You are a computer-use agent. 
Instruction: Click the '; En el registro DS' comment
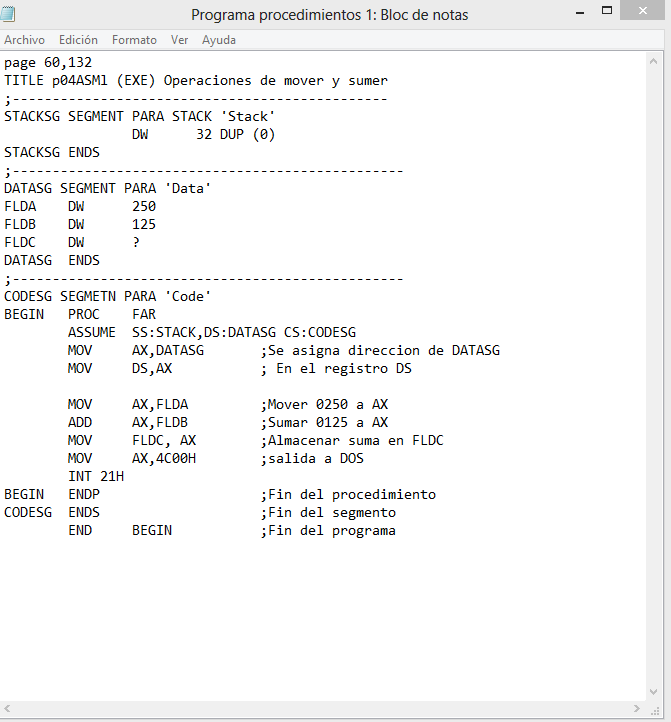click(x=336, y=368)
